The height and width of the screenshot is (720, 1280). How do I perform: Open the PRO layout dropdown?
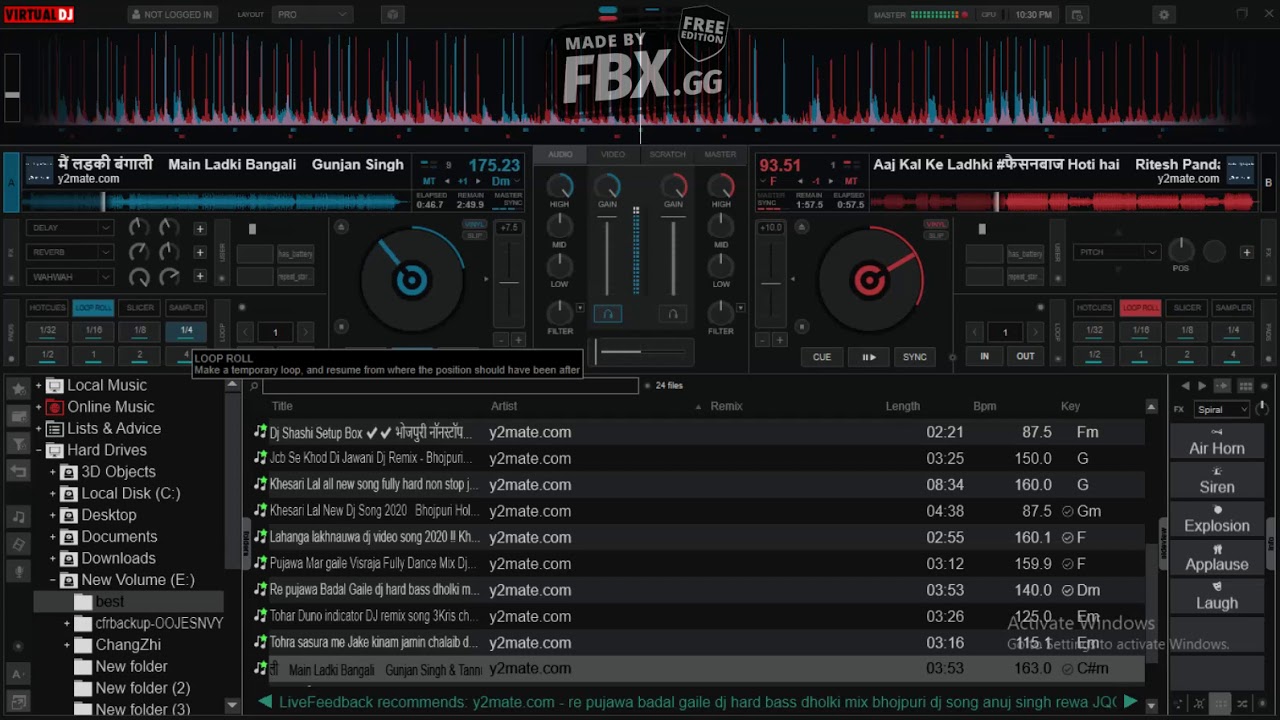point(312,15)
